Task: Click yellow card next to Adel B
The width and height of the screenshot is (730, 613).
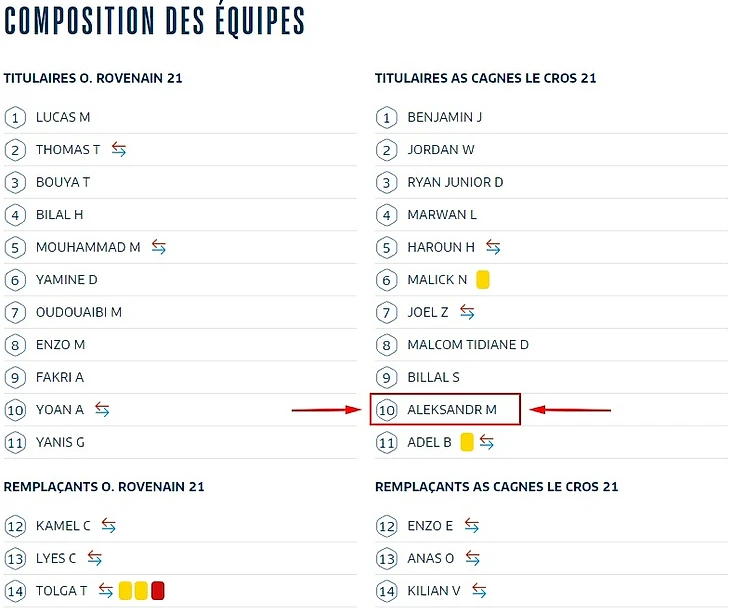Action: (x=467, y=442)
